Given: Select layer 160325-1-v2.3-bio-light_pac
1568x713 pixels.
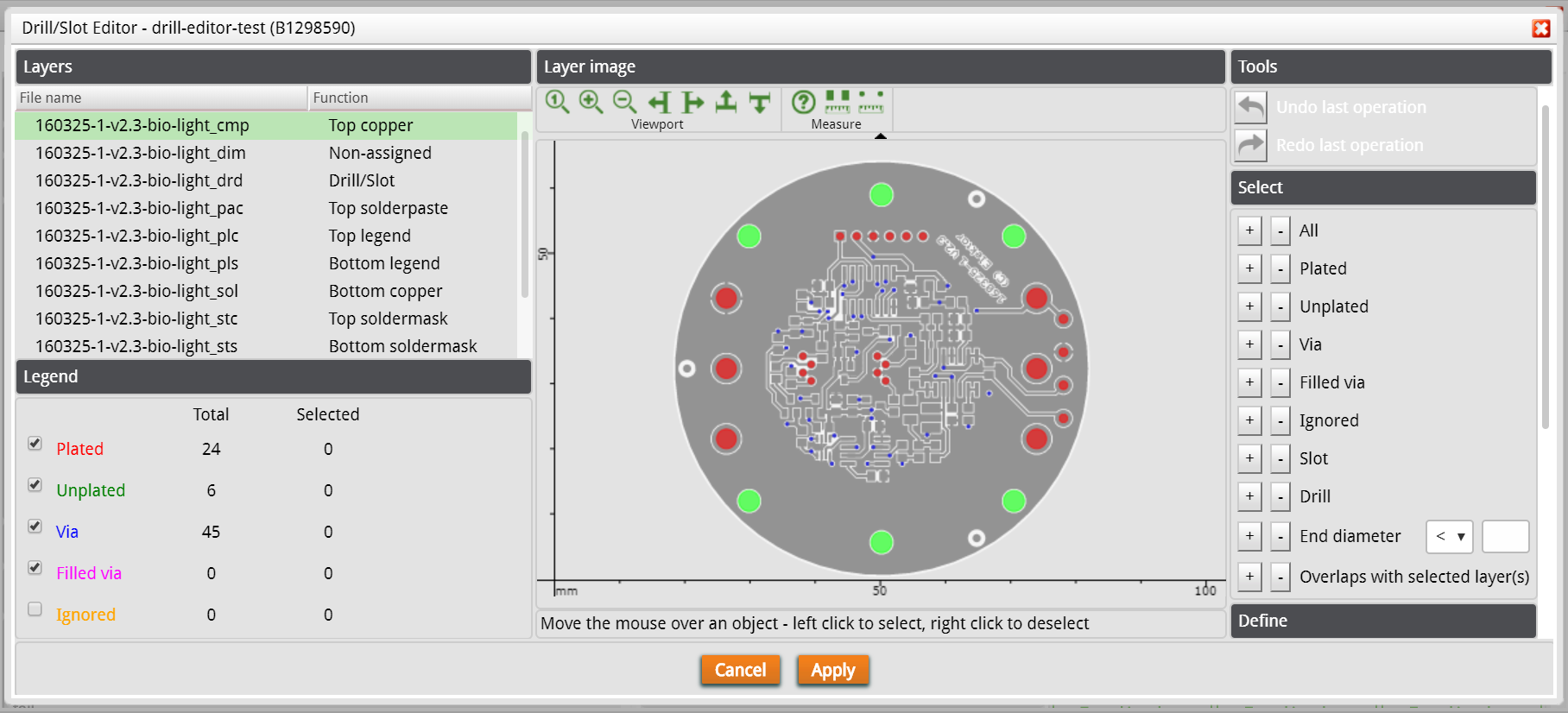Looking at the screenshot, I should coord(266,208).
